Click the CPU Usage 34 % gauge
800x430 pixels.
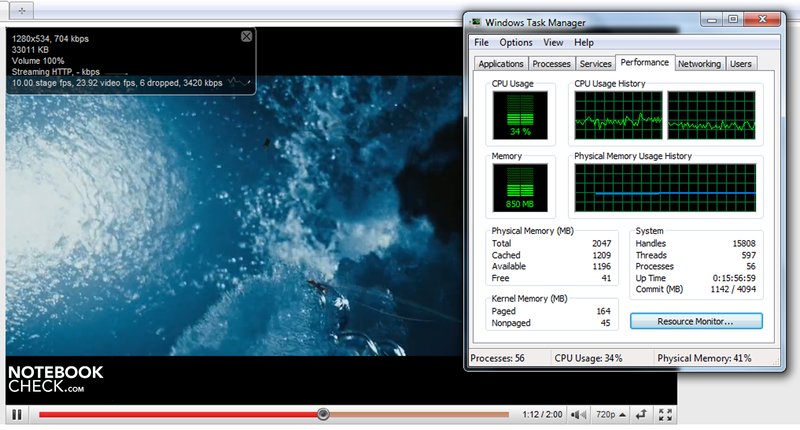point(520,115)
